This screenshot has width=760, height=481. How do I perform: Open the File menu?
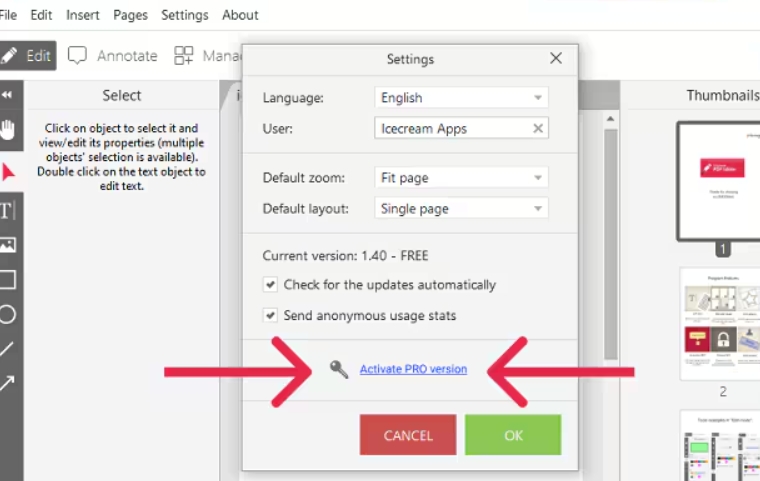8,15
